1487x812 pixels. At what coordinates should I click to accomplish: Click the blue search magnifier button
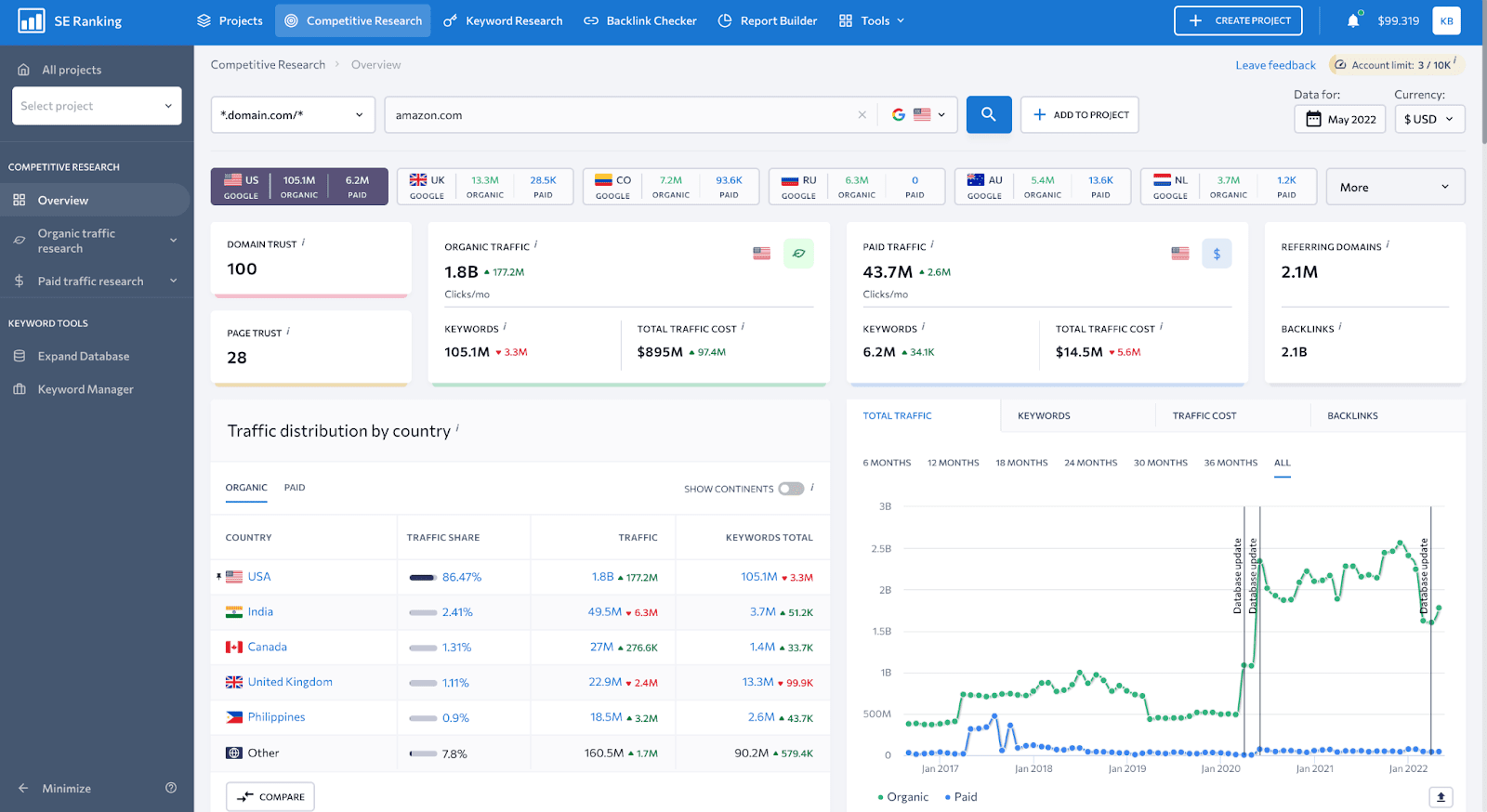[x=989, y=114]
